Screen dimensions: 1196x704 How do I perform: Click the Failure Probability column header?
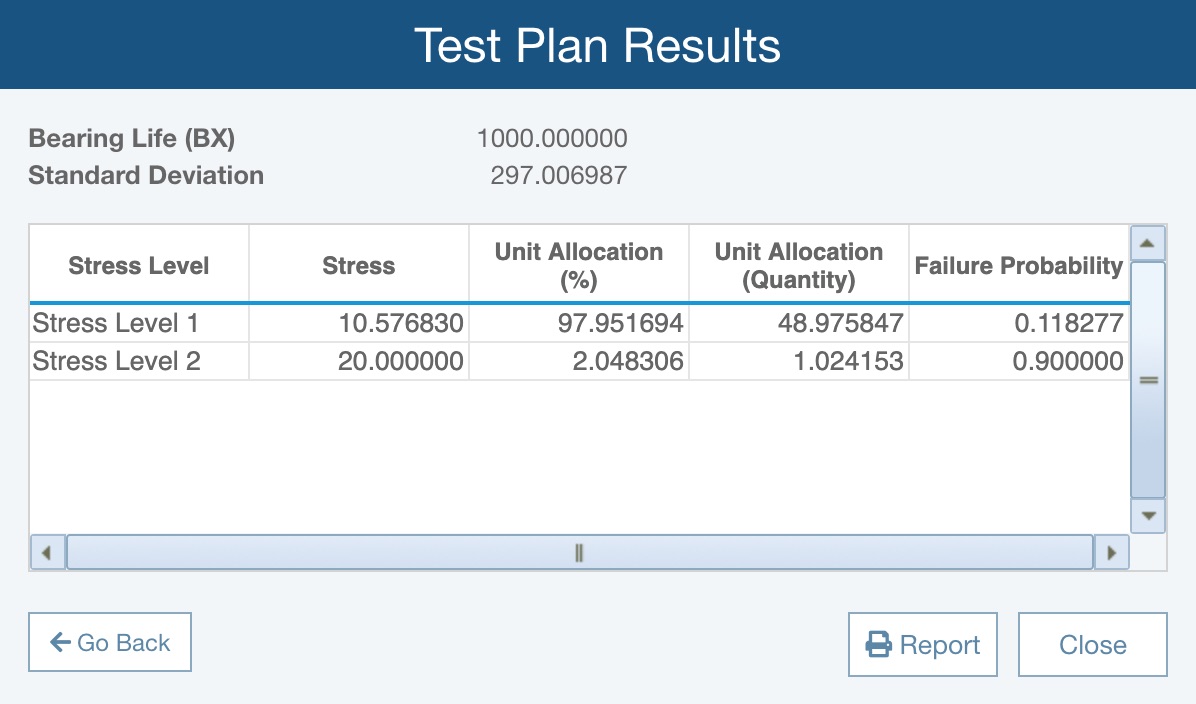tap(1018, 266)
